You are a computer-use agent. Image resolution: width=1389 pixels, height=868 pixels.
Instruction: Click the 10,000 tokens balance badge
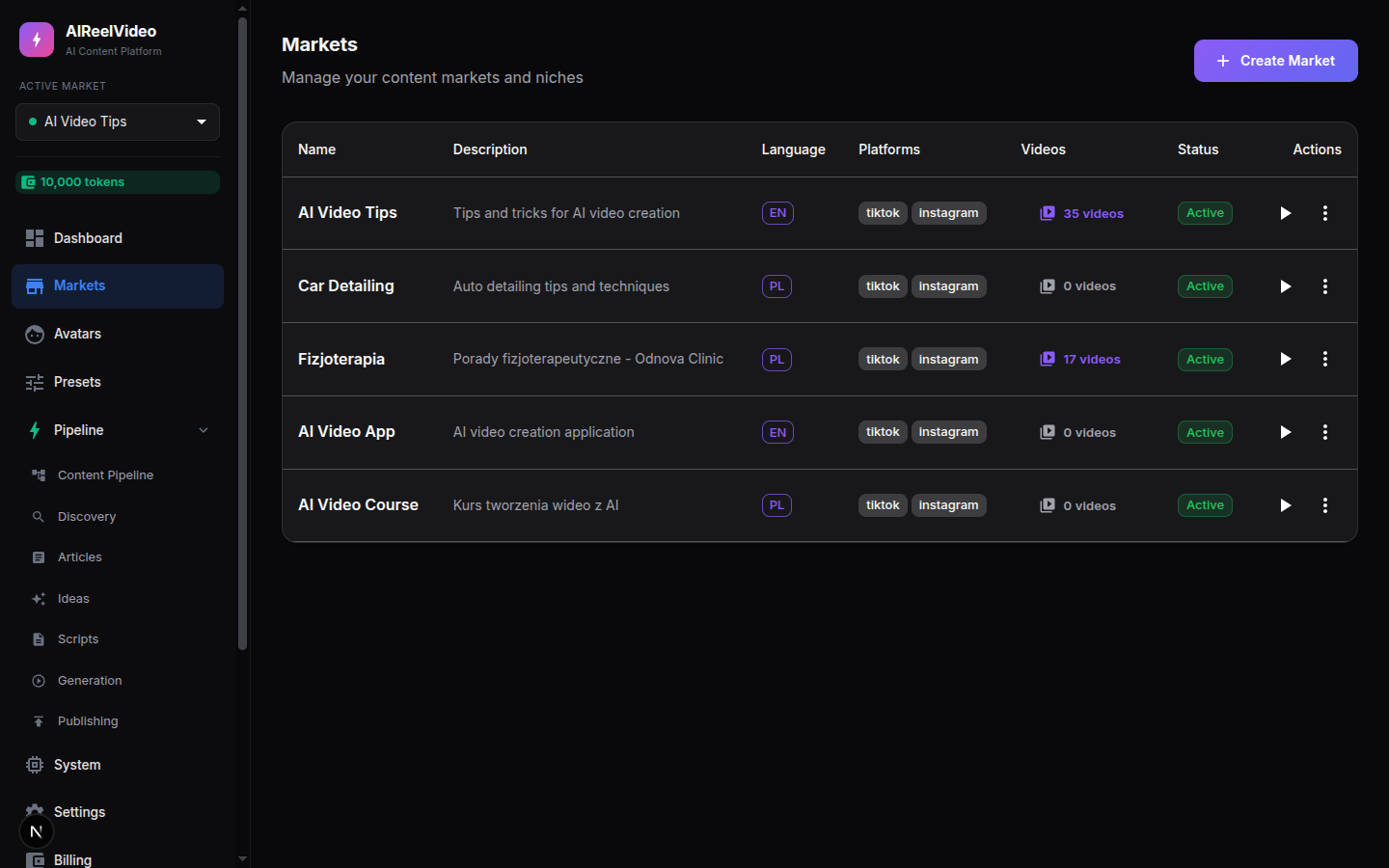(117, 181)
